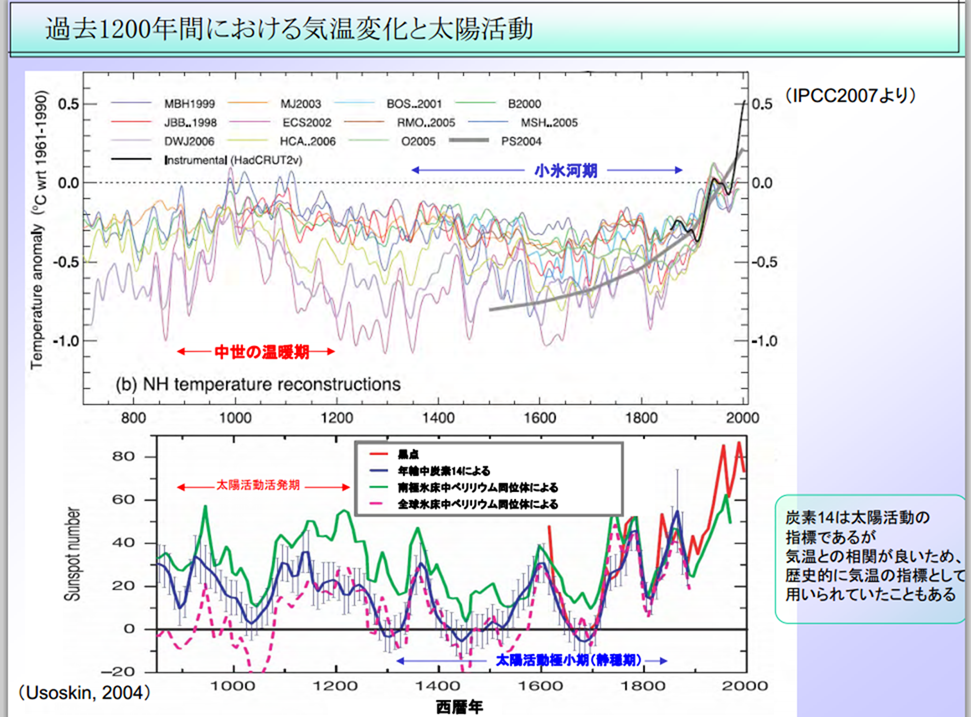The image size is (971, 717).
Task: Click the blue 太陽活動極小期(静穏期) annotation
Action: [x=568, y=661]
